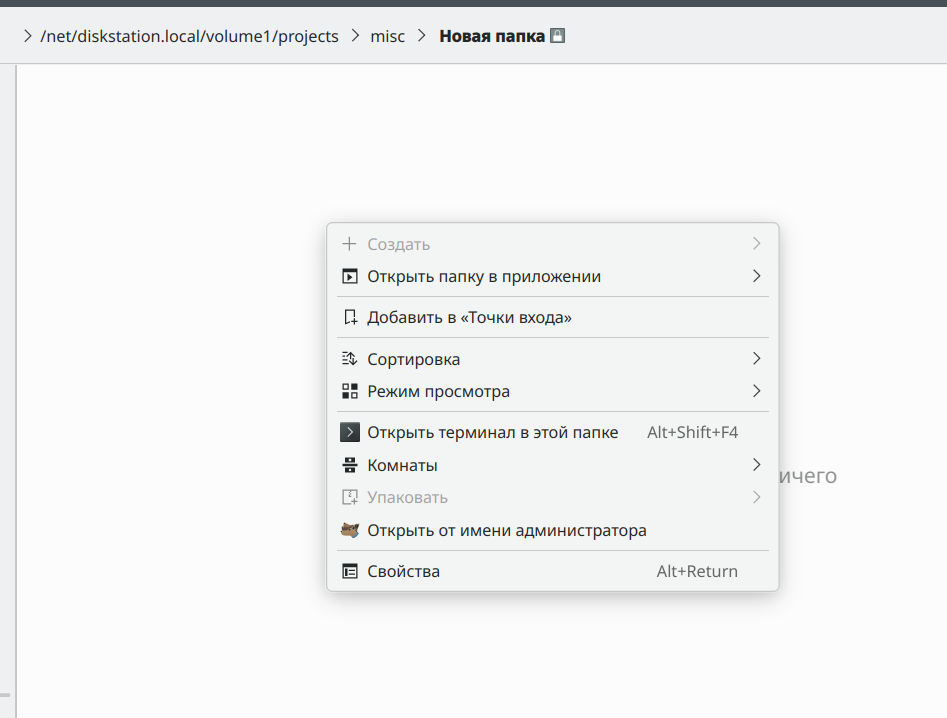Click the leading chevron of the path bar

tap(26, 36)
